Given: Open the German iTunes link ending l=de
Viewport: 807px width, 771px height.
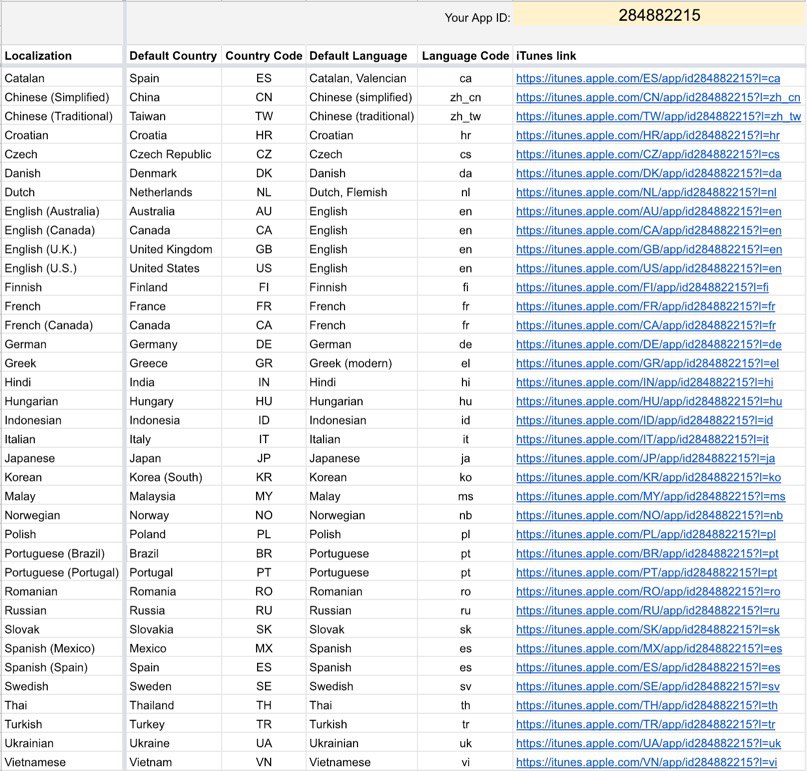Looking at the screenshot, I should click(x=648, y=345).
